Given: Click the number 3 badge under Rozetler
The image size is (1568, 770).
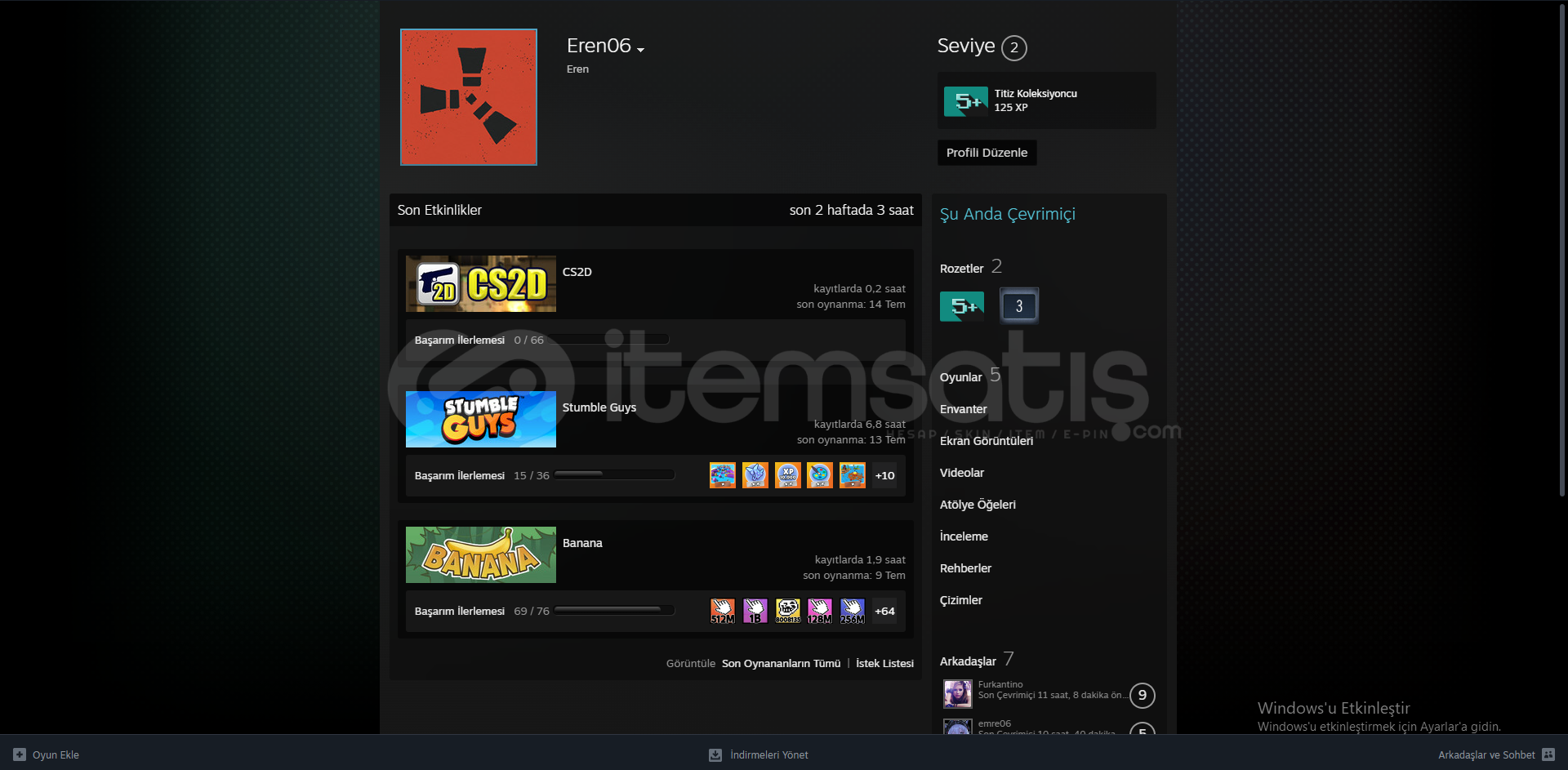Looking at the screenshot, I should tap(1019, 306).
